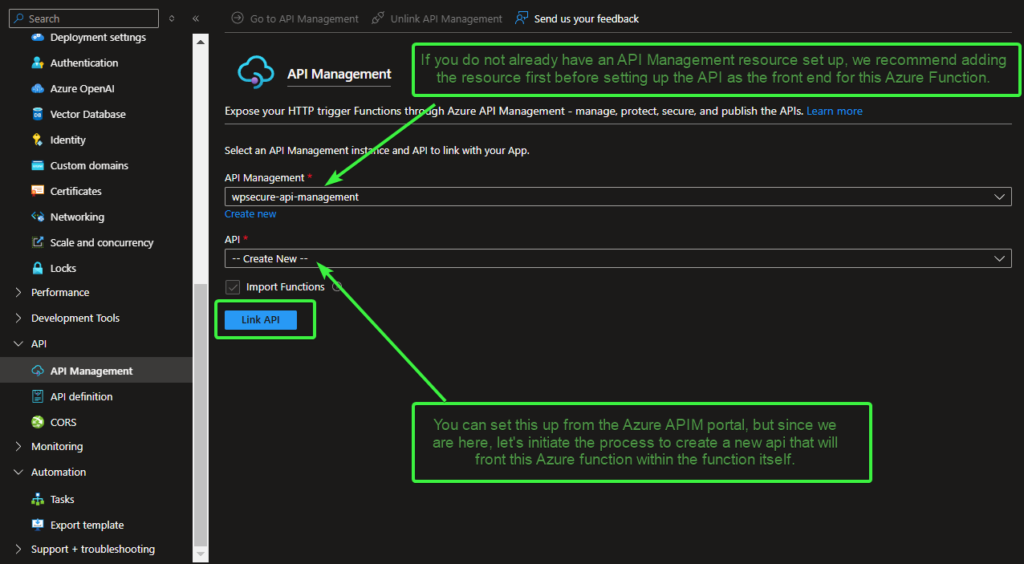Click the Link API button

tap(260, 320)
